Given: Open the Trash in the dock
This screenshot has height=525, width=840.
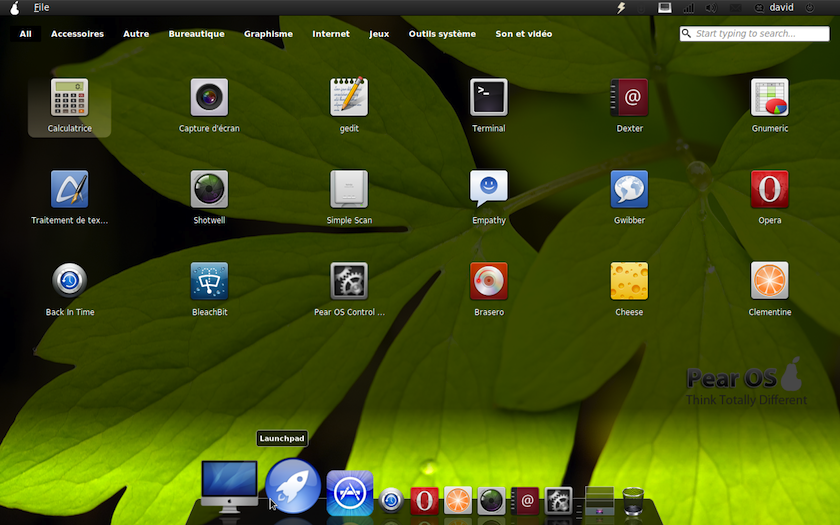Looking at the screenshot, I should [633, 501].
